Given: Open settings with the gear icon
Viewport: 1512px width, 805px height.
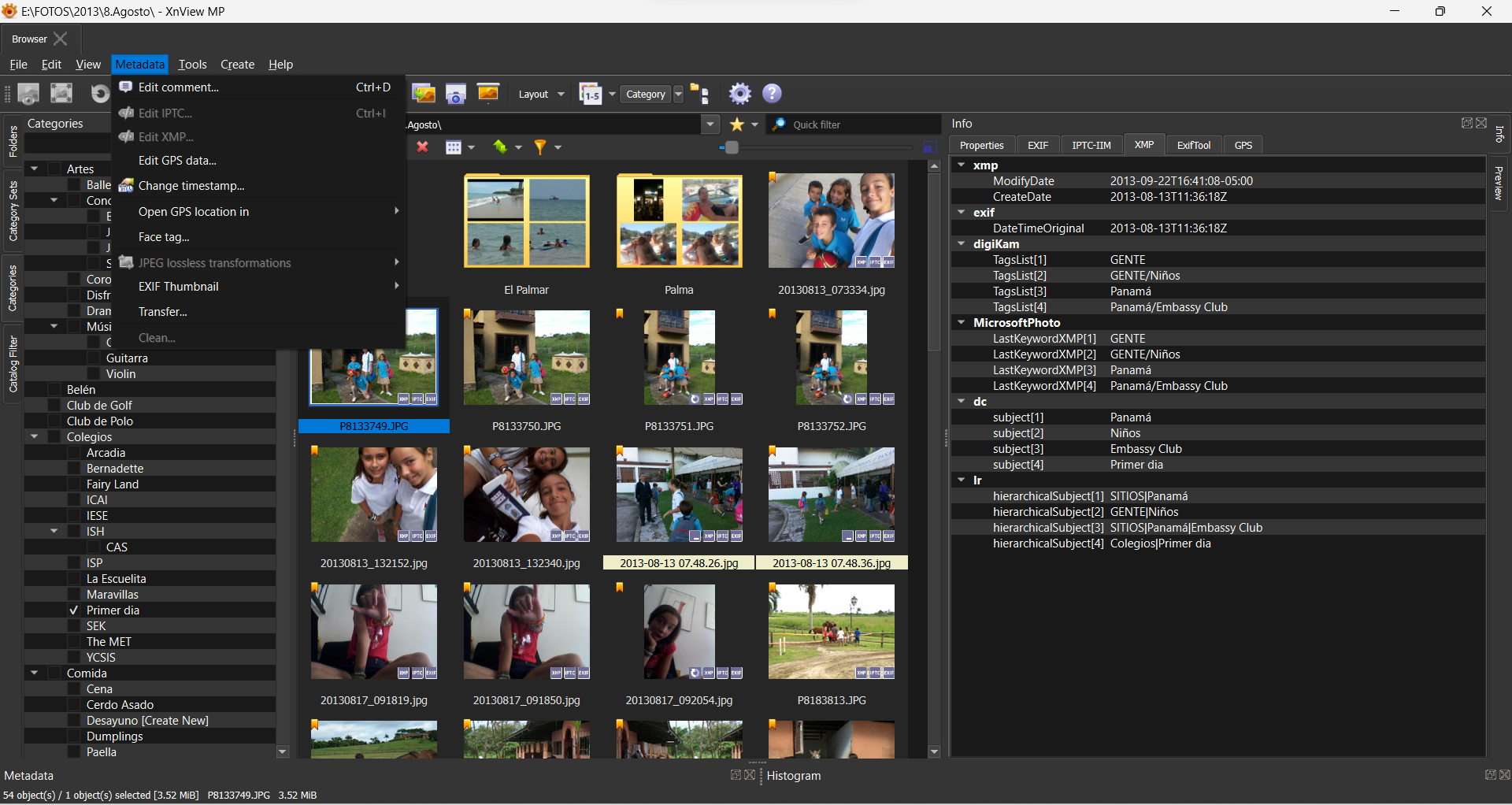Looking at the screenshot, I should coord(739,94).
